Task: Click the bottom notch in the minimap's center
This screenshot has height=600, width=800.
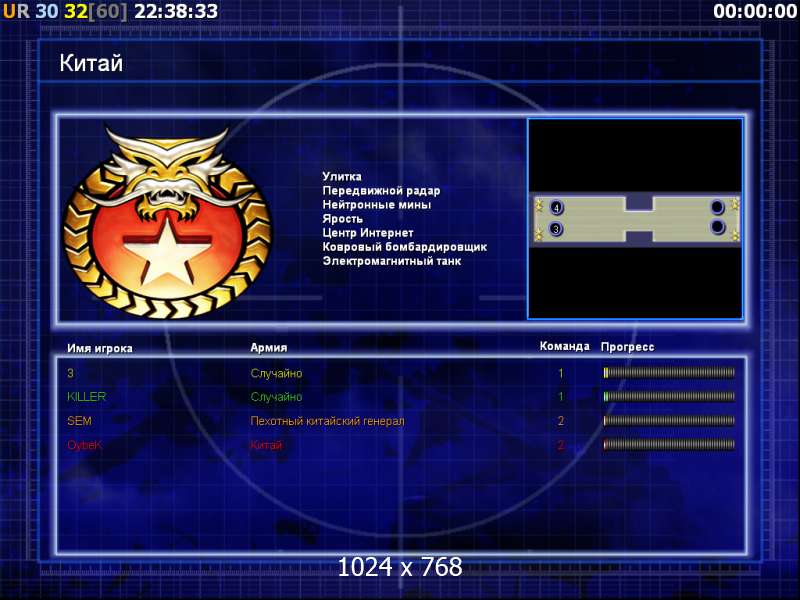Action: [639, 237]
